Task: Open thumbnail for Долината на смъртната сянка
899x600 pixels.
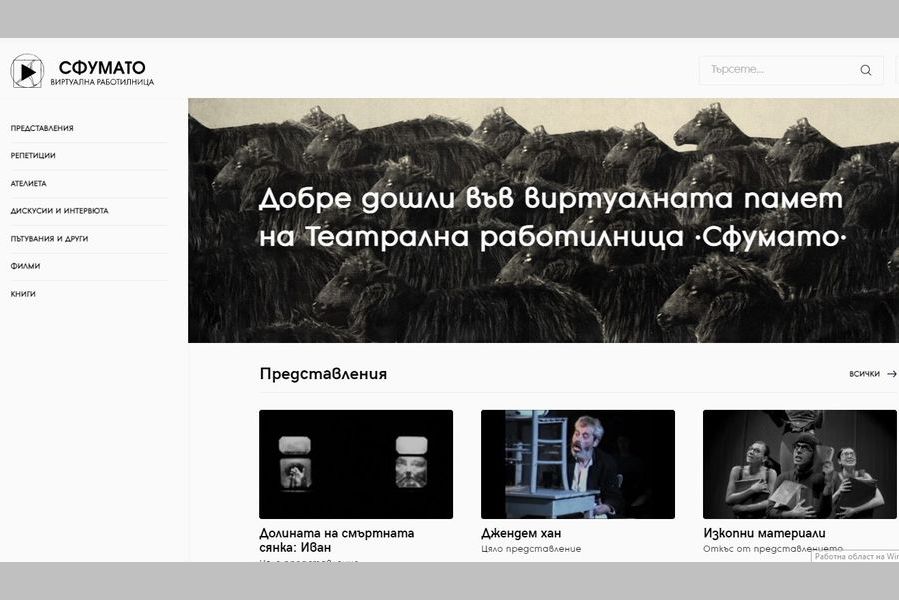Action: coord(356,464)
